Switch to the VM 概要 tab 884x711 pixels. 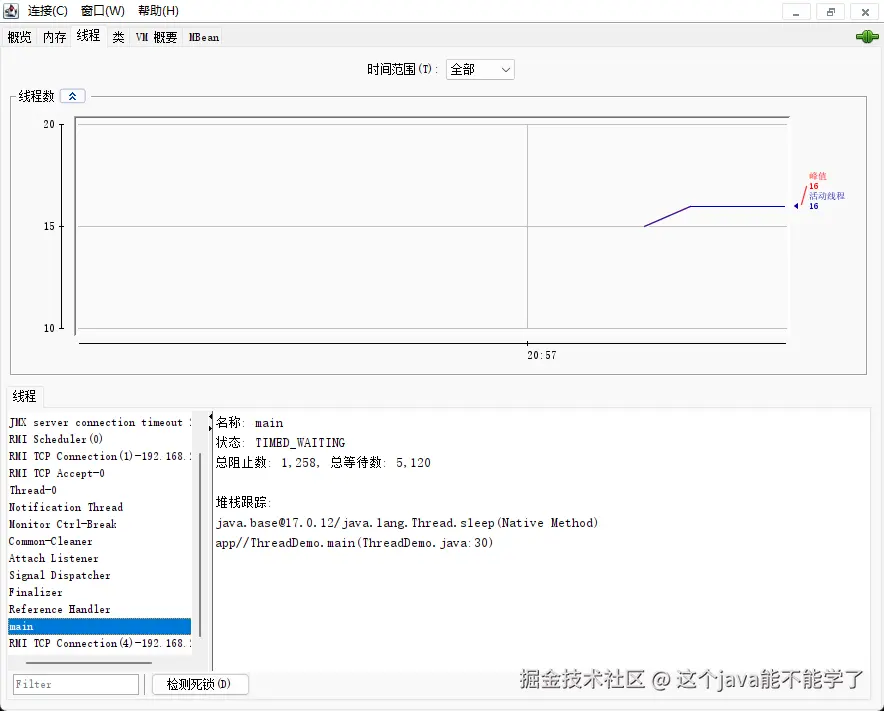point(156,37)
